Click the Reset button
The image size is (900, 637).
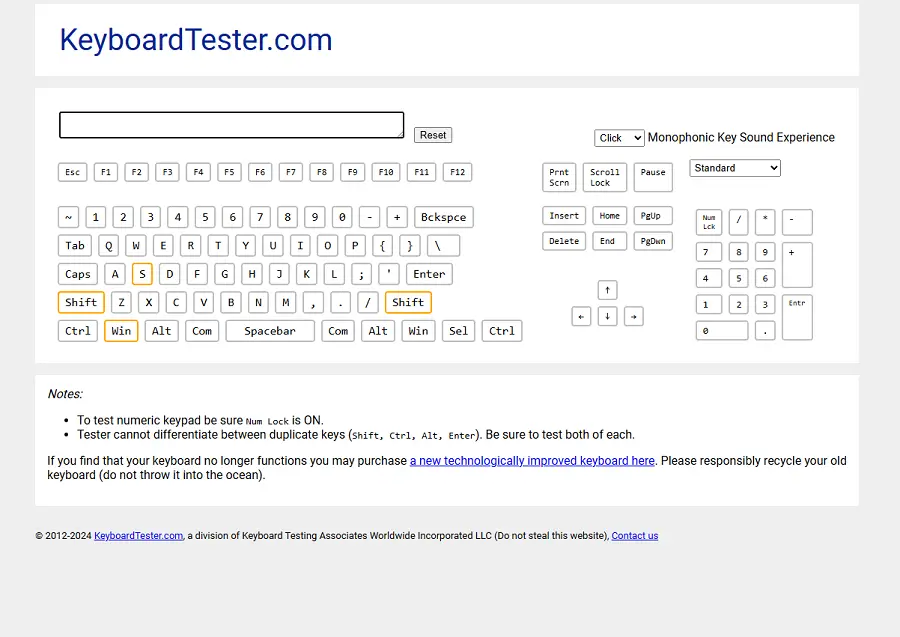432,134
